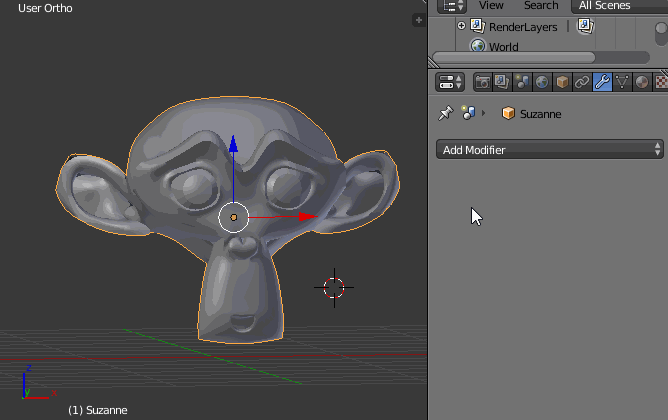Open the Render properties camera tab
Screen dimensions: 668x420
(x=483, y=82)
